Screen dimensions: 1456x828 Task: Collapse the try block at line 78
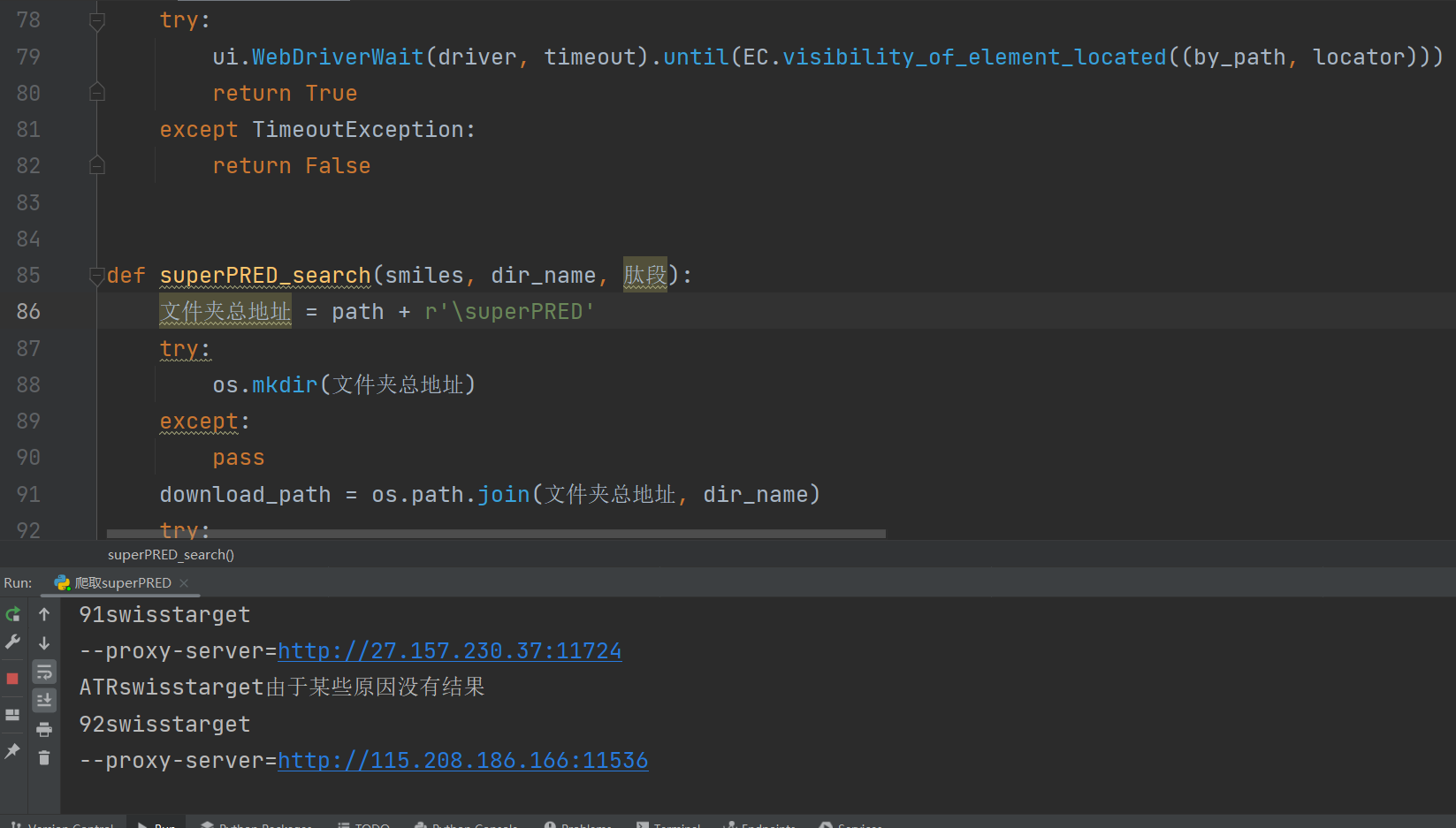pyautogui.click(x=97, y=20)
